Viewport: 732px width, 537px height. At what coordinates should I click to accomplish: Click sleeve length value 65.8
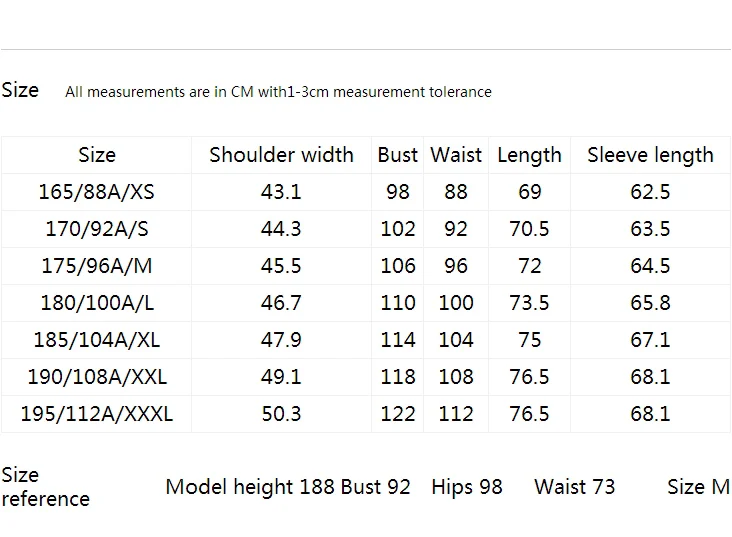click(650, 303)
